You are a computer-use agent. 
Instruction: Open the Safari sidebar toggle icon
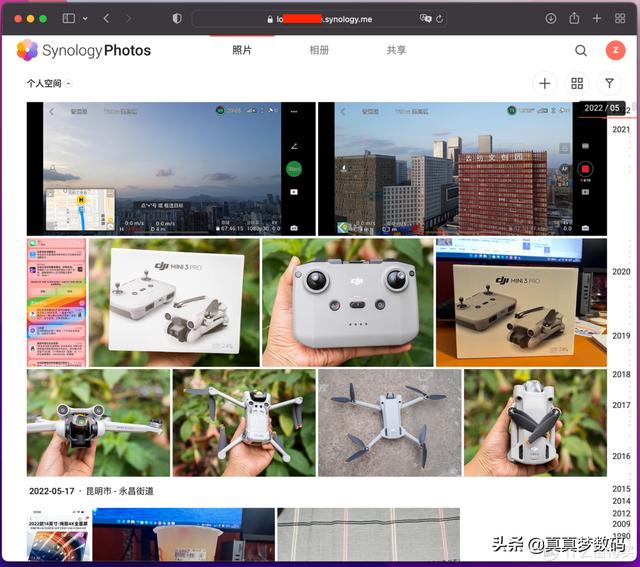click(69, 18)
